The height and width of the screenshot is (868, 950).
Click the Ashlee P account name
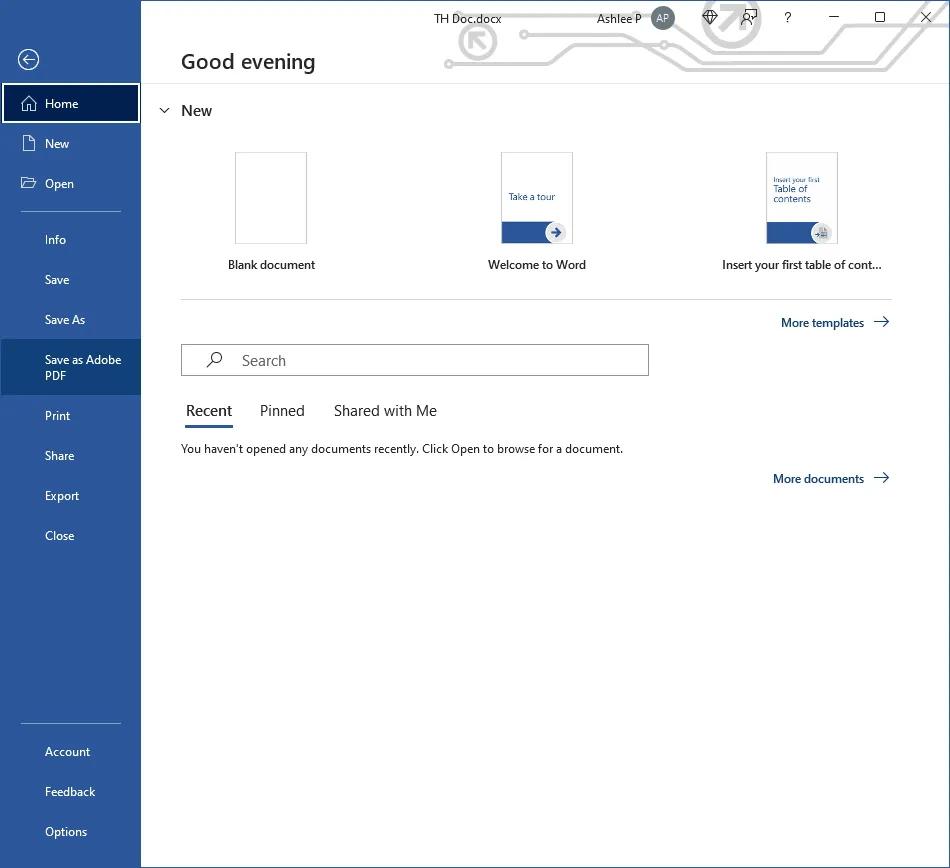point(619,19)
